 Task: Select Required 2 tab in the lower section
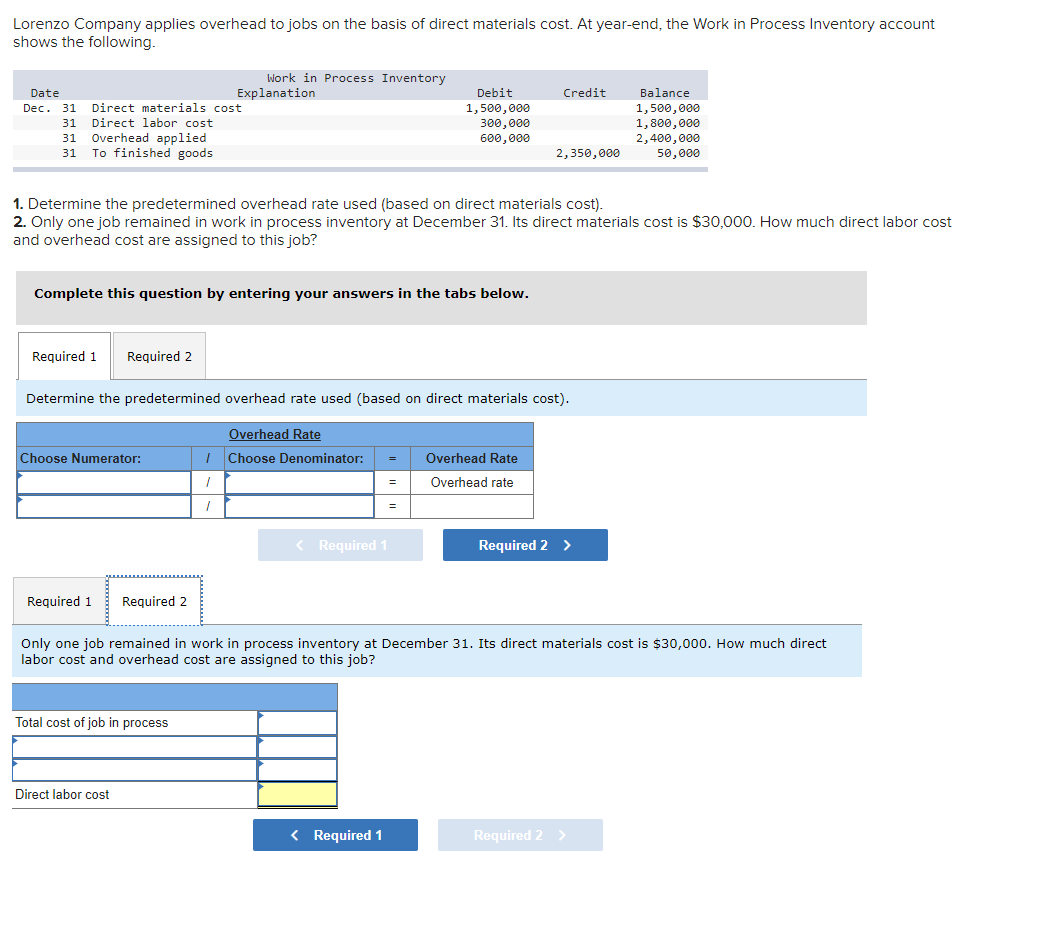point(155,601)
